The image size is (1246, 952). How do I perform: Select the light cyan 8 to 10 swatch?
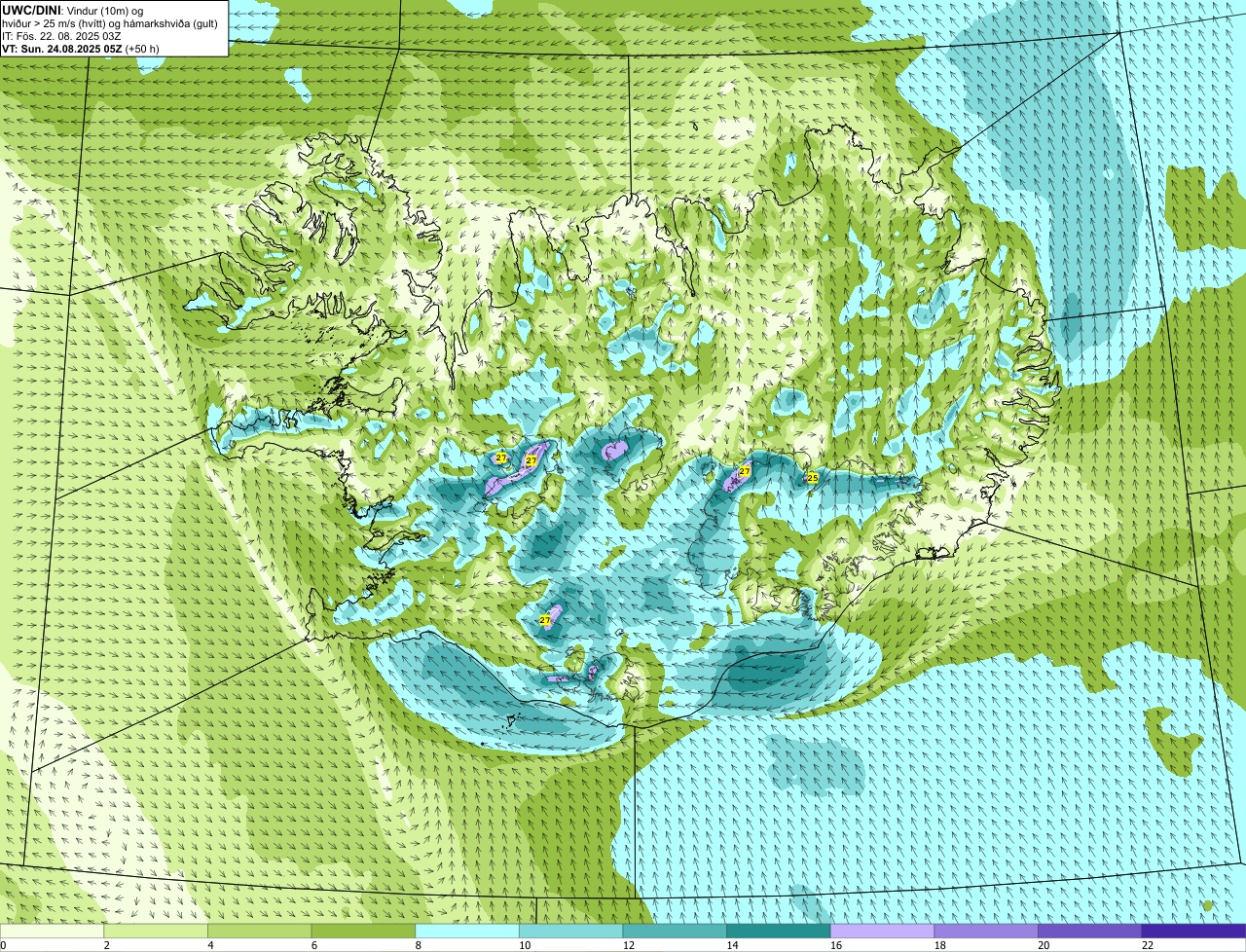click(467, 931)
